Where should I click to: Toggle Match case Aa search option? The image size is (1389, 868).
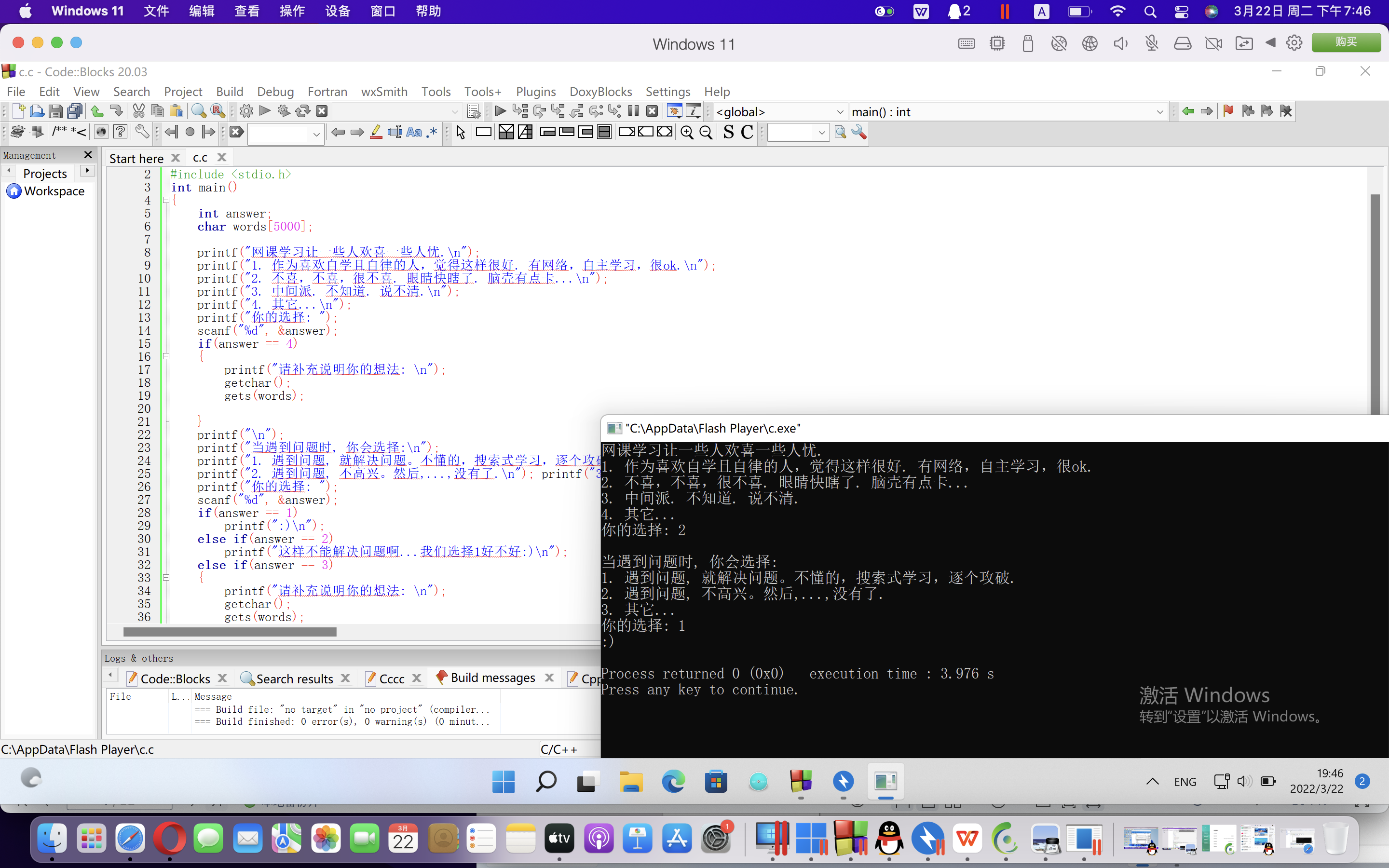click(414, 133)
